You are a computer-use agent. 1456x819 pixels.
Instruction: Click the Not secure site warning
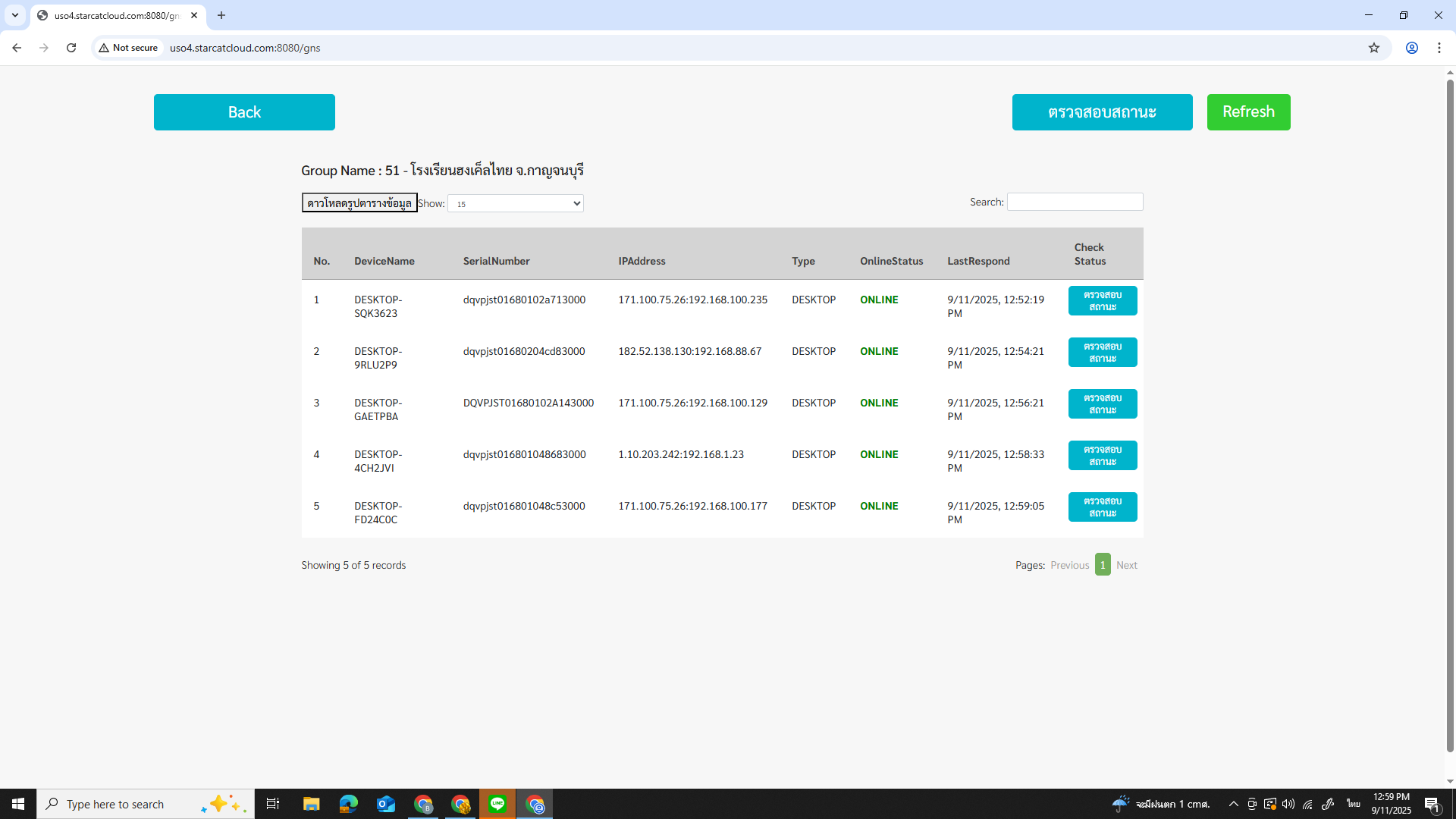pyautogui.click(x=128, y=48)
